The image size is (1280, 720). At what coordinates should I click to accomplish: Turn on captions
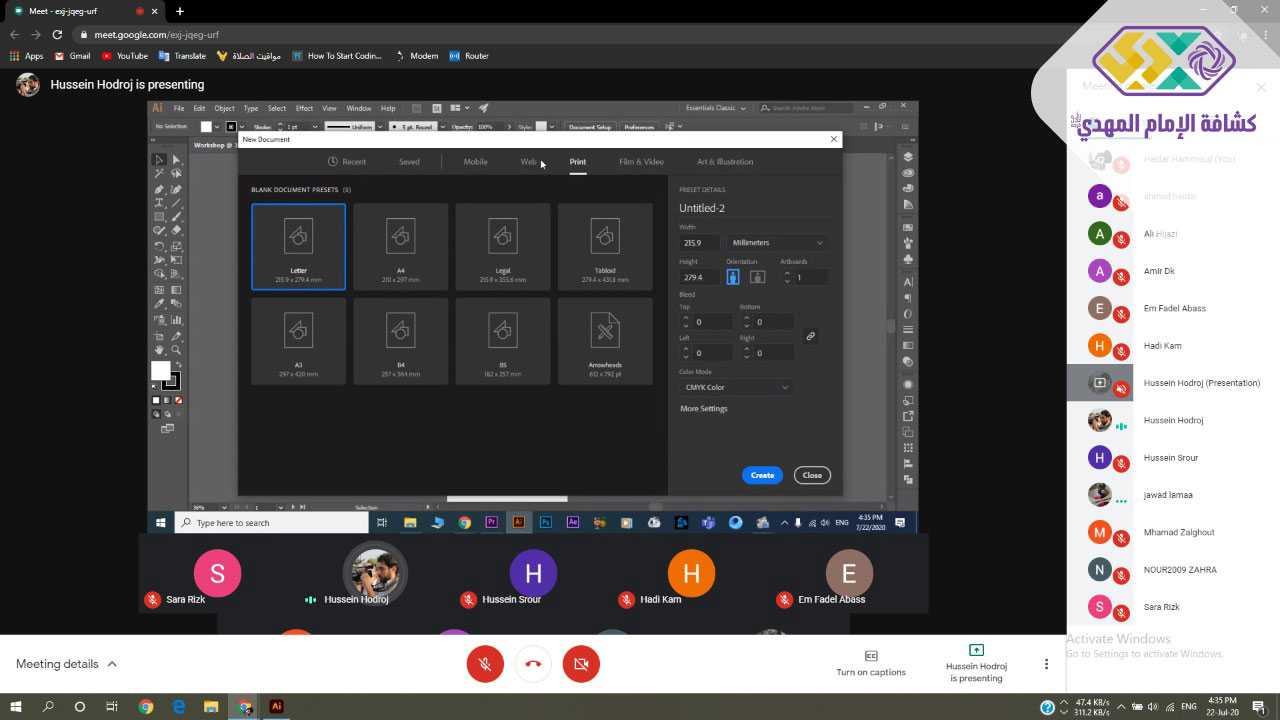871,663
